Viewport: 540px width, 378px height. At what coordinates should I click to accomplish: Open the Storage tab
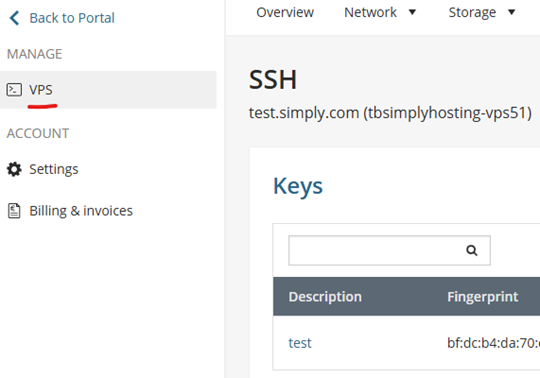[x=472, y=12]
